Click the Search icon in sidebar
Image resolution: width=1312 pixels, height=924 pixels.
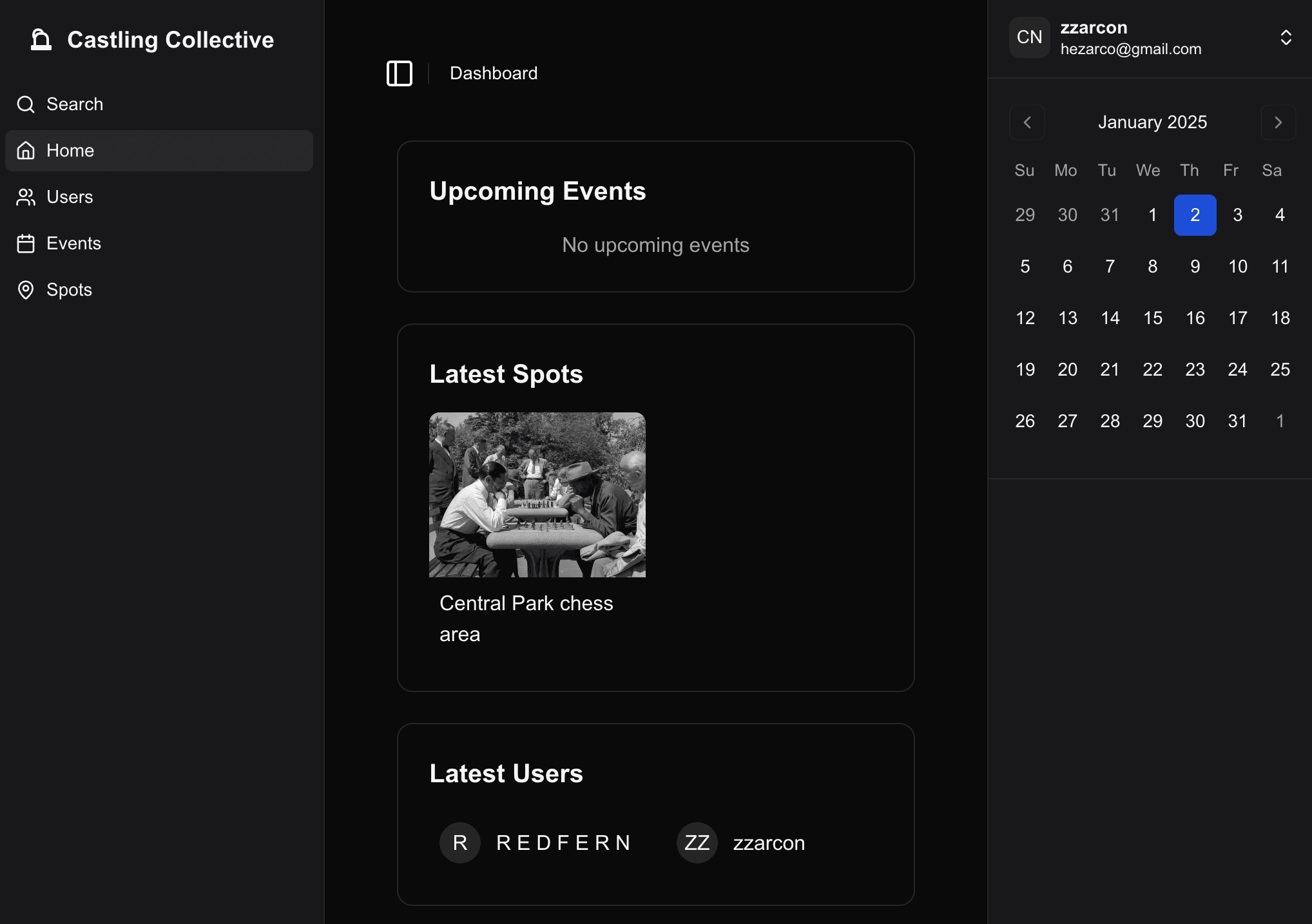tap(26, 104)
